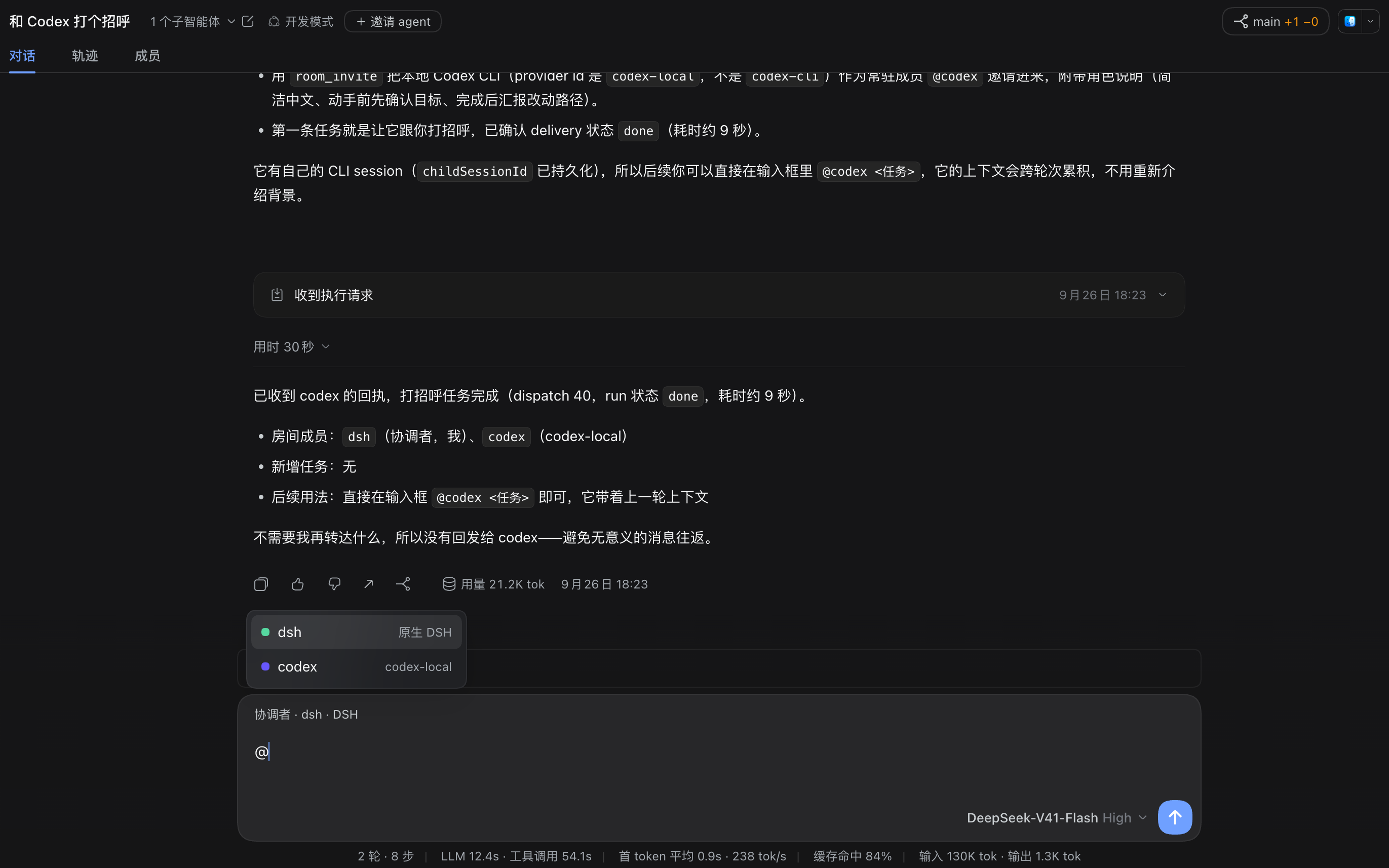Copy the message with copy icon
1389x868 pixels.
pos(261,584)
